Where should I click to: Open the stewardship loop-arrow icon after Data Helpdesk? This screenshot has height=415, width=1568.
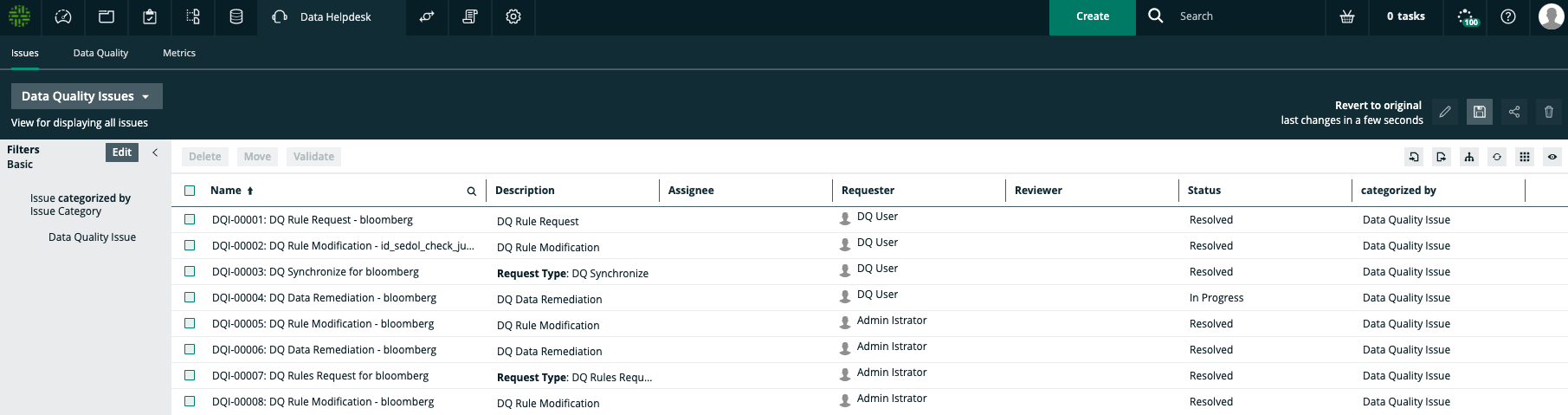[427, 16]
